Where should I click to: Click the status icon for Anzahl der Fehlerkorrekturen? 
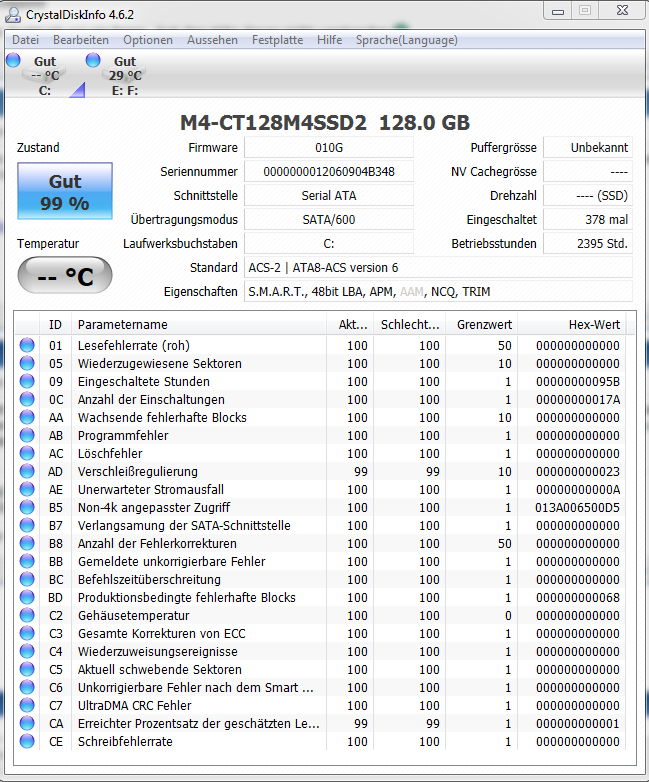click(27, 543)
